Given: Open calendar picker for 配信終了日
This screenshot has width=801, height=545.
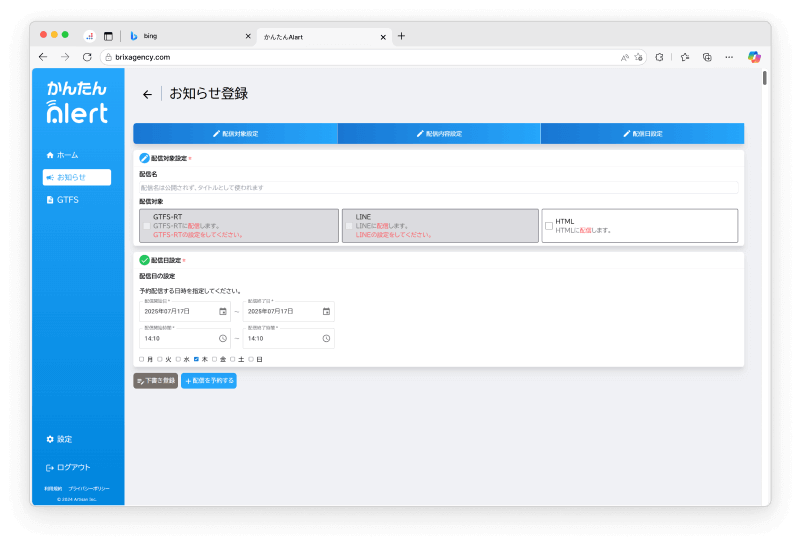Looking at the screenshot, I should pos(326,312).
